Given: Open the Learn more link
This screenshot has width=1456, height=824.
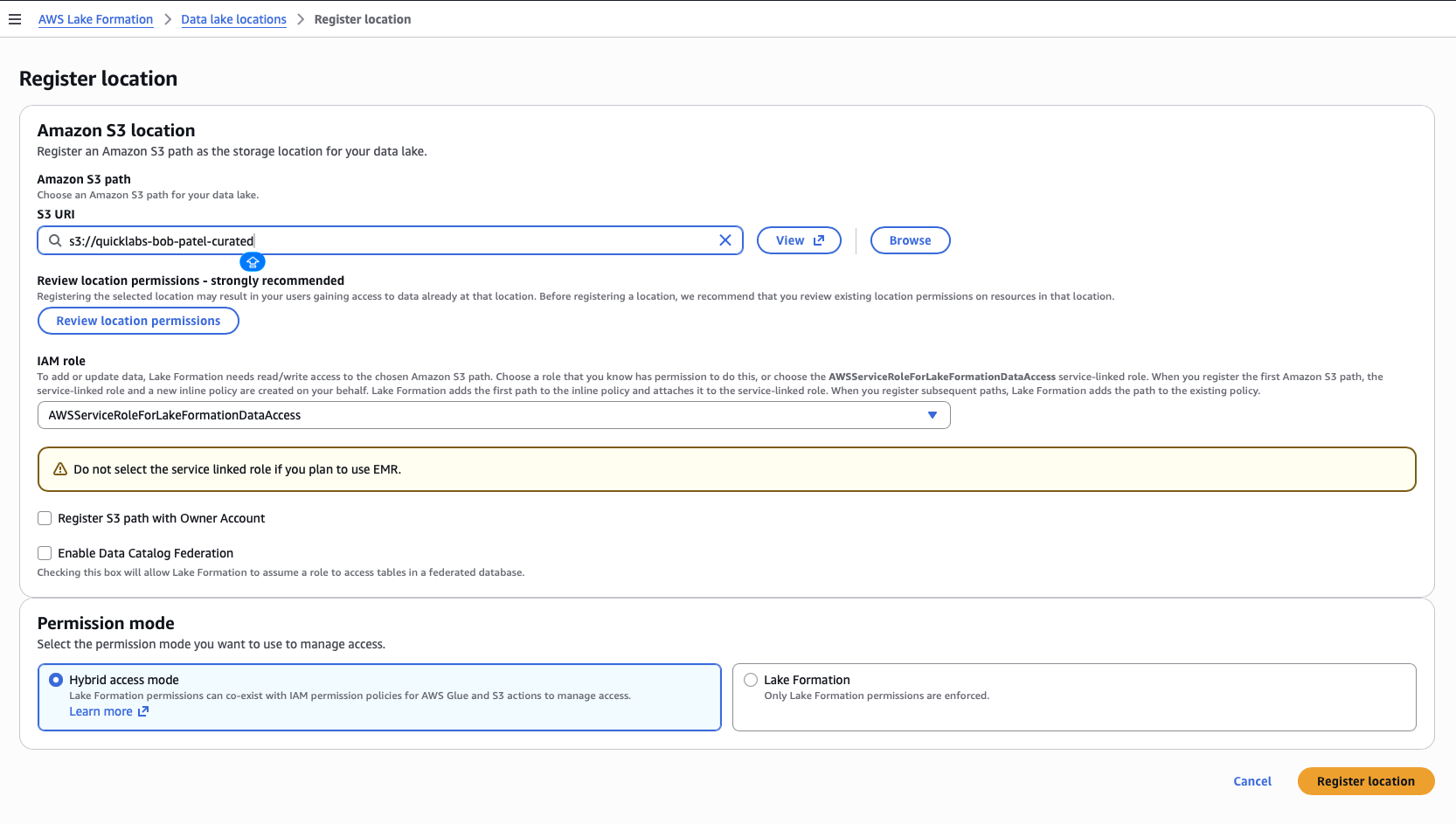Looking at the screenshot, I should [101, 711].
